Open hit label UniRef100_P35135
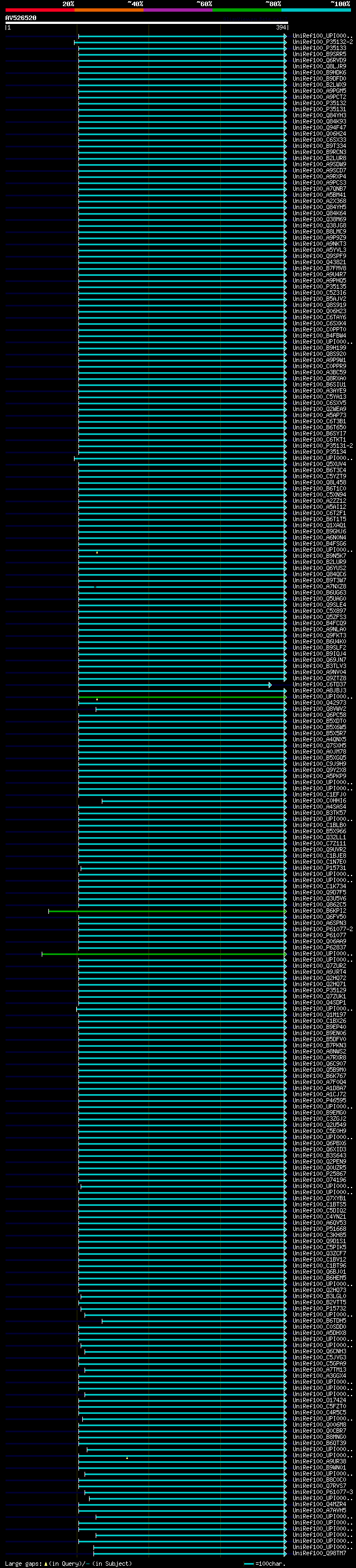The width and height of the screenshot is (356, 1568). pos(319,286)
